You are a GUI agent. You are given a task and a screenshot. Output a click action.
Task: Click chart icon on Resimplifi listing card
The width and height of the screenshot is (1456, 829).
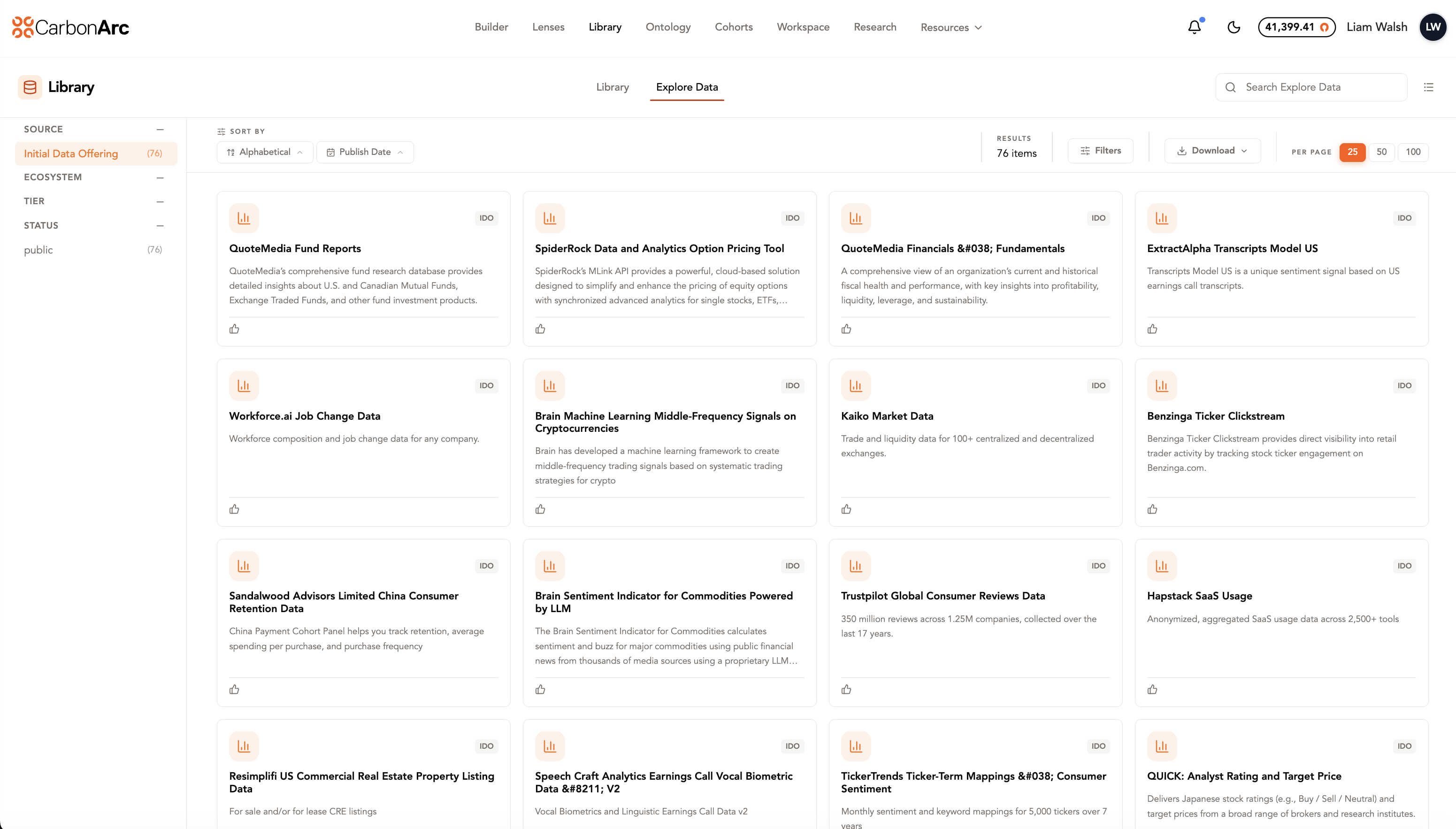(244, 746)
